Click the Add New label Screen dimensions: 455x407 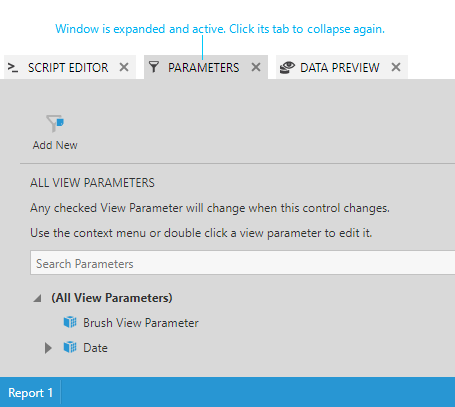pyautogui.click(x=55, y=145)
